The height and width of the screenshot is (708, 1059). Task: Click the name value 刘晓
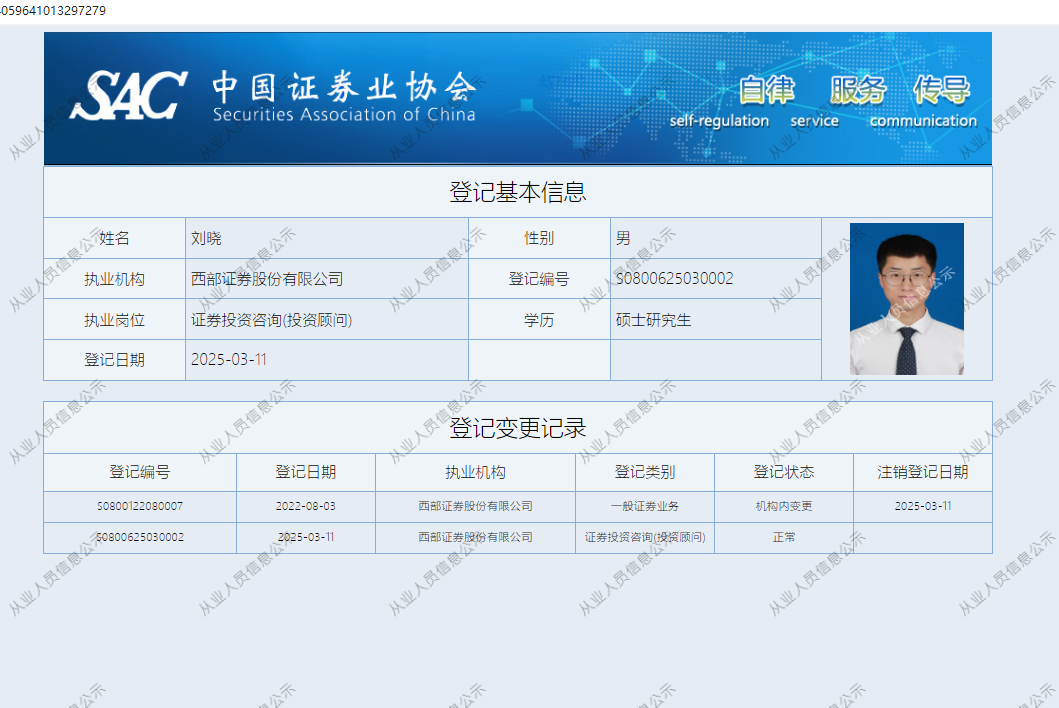coord(206,239)
